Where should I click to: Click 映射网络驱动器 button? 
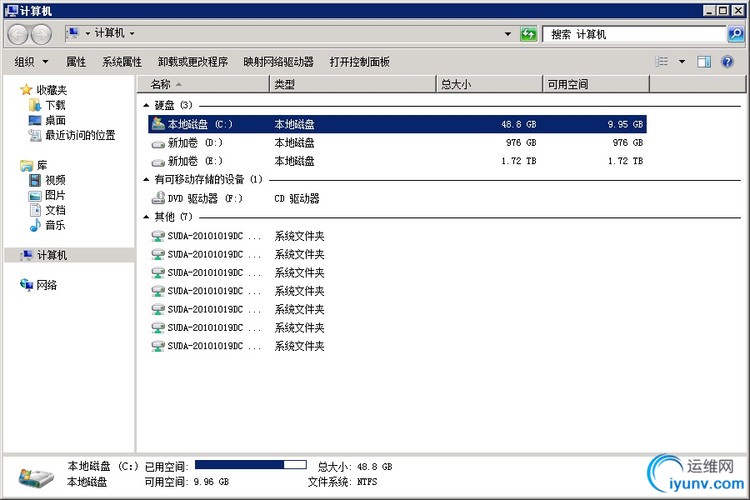pyautogui.click(x=278, y=62)
